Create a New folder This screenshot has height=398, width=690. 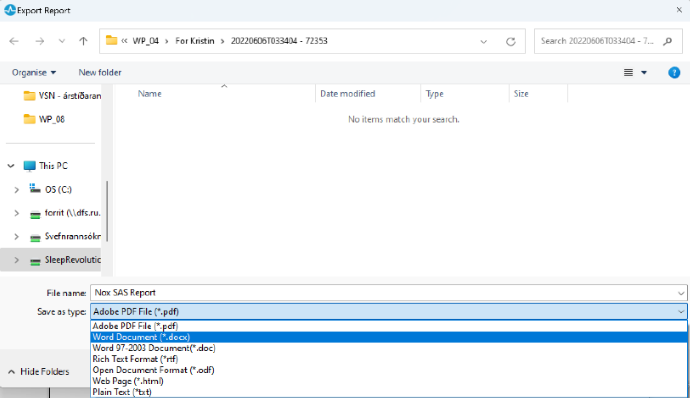[x=100, y=73]
